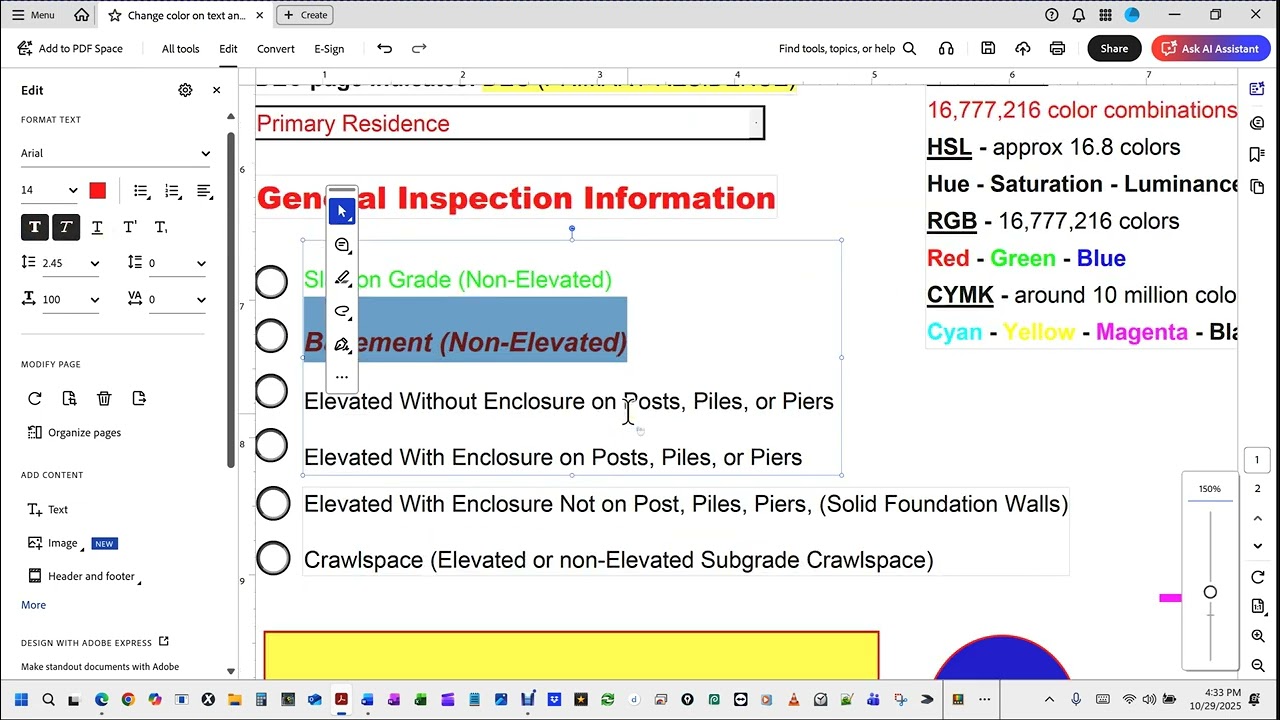Viewport: 1280px width, 720px height.
Task: Go to the Home icon
Action: [x=81, y=15]
